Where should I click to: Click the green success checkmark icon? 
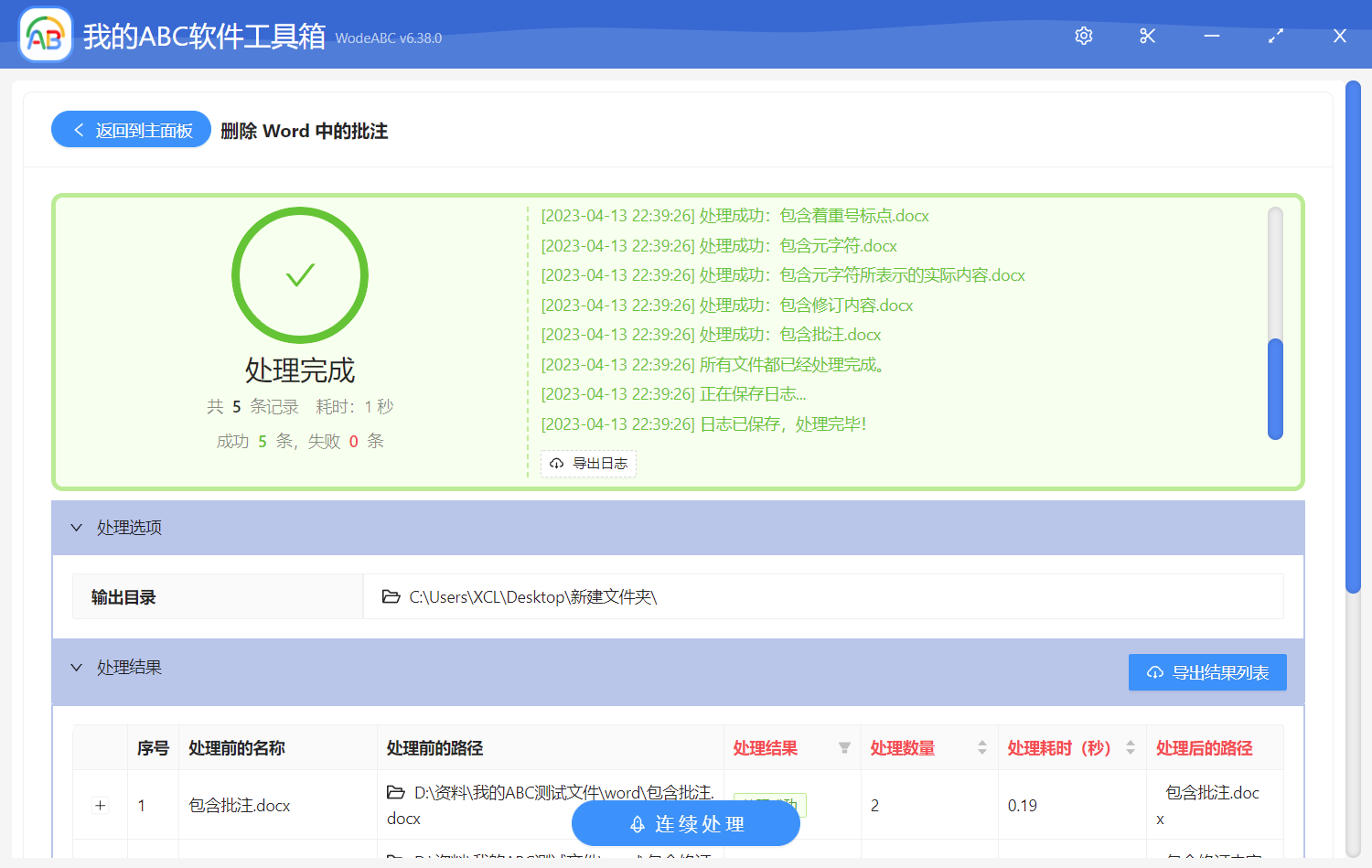click(x=300, y=274)
